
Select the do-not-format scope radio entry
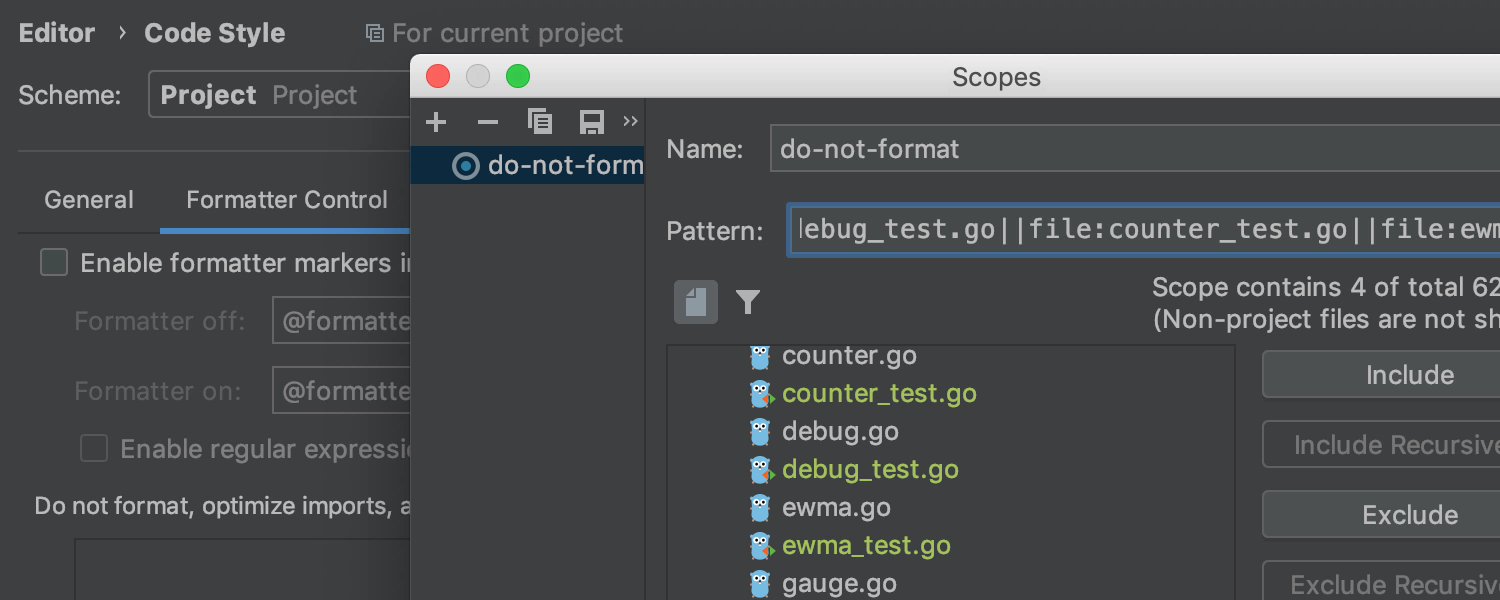(466, 166)
